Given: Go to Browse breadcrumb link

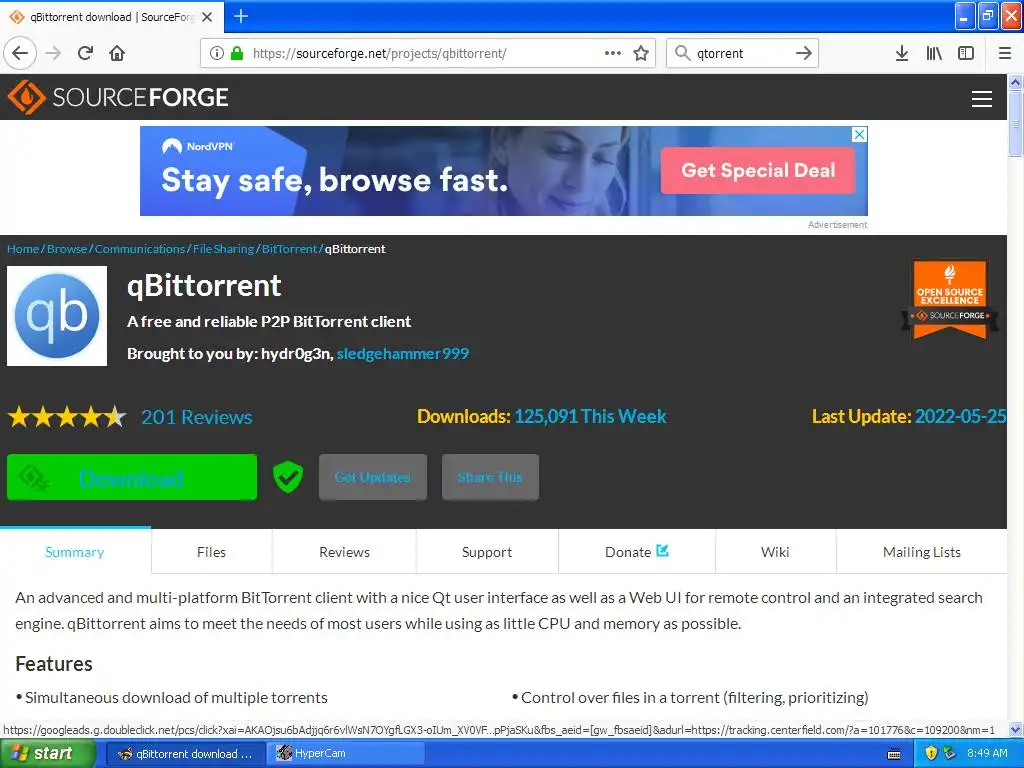Looking at the screenshot, I should click(67, 249).
